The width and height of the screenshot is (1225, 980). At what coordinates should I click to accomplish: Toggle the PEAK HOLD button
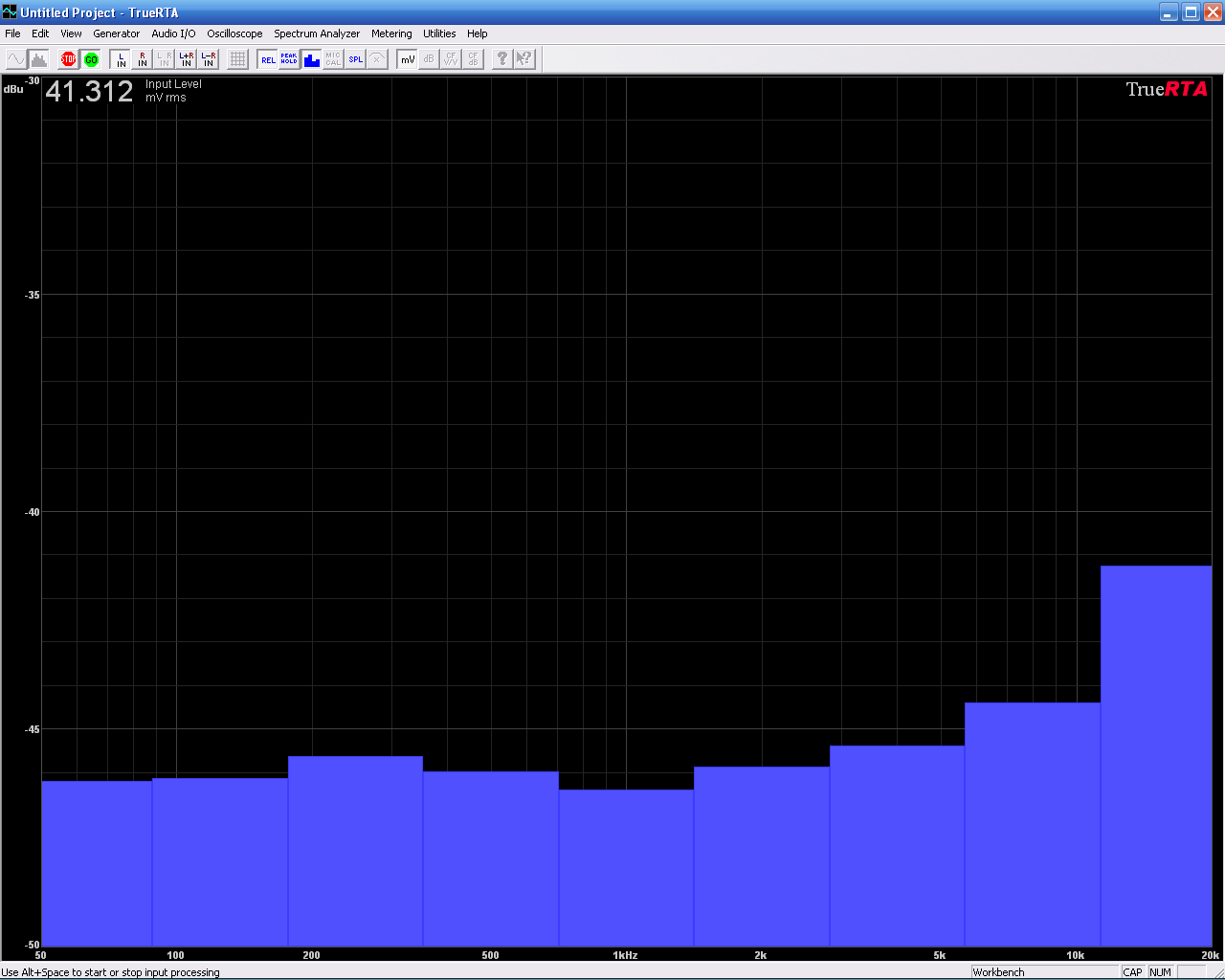(289, 59)
